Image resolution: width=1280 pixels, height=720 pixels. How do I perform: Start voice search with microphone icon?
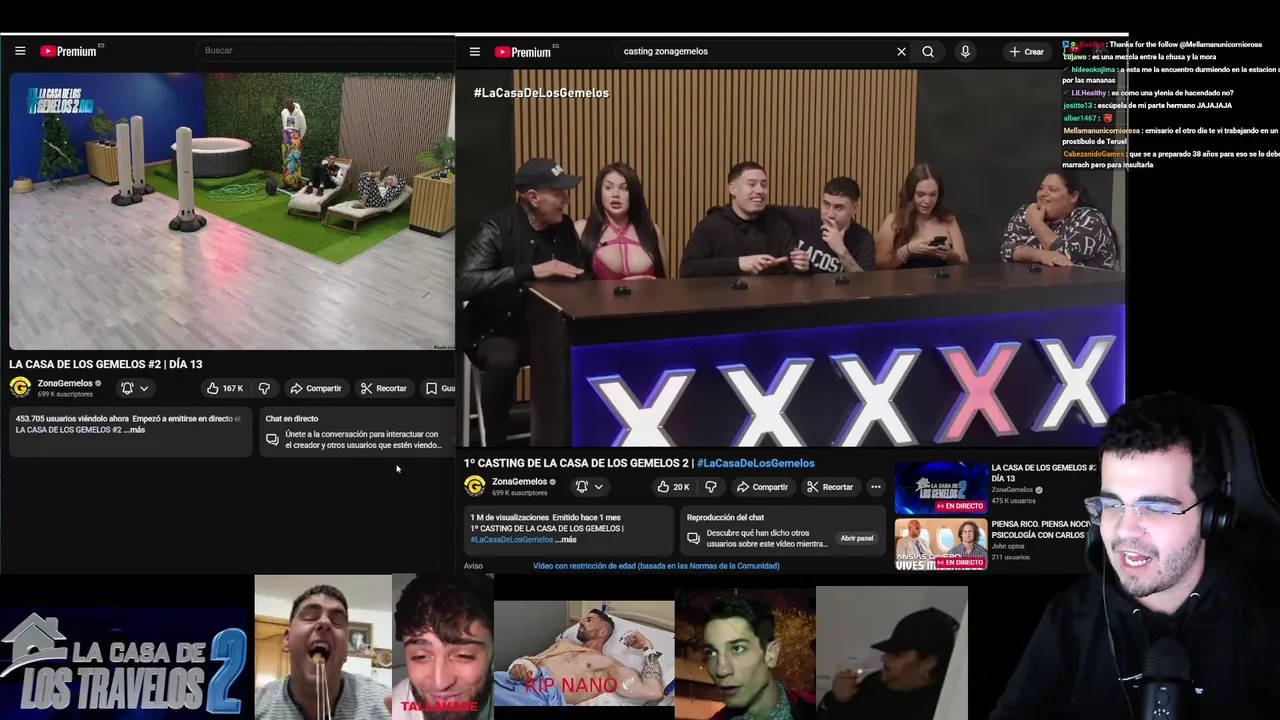point(965,52)
